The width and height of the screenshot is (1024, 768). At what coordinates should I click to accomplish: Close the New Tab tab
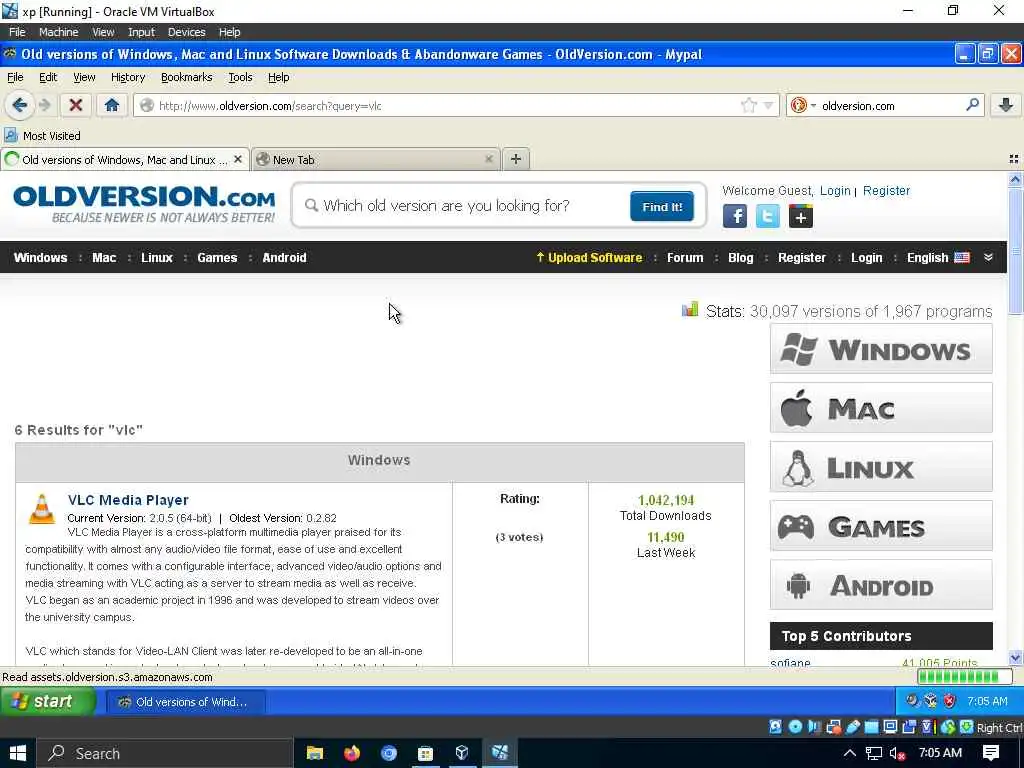click(488, 159)
